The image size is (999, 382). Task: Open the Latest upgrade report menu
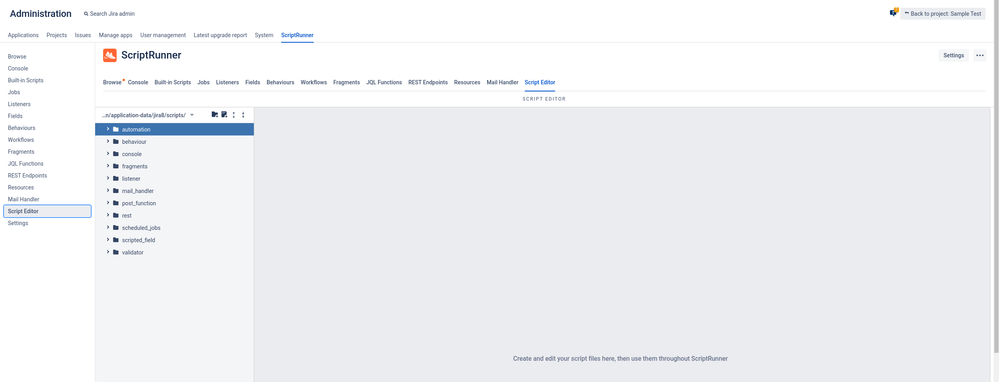(220, 35)
